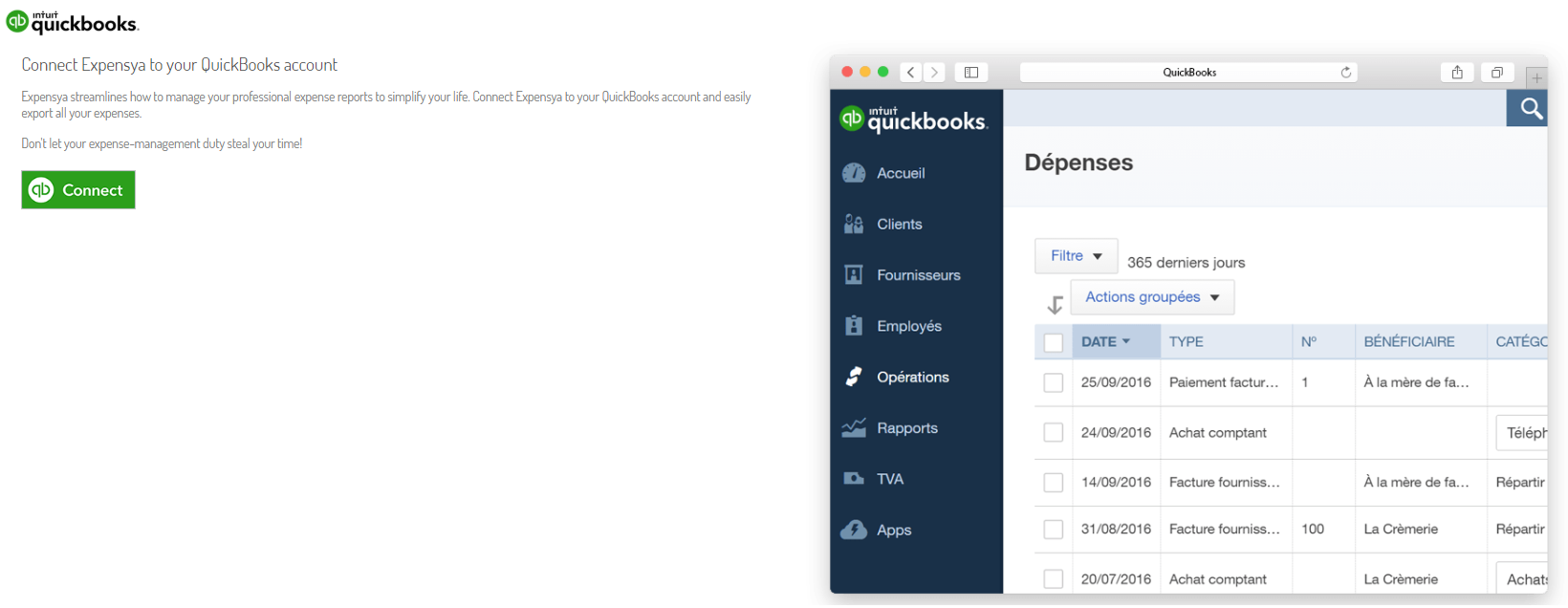
Task: Tick the checkbox for 20/07/2016 row
Action: click(1054, 579)
